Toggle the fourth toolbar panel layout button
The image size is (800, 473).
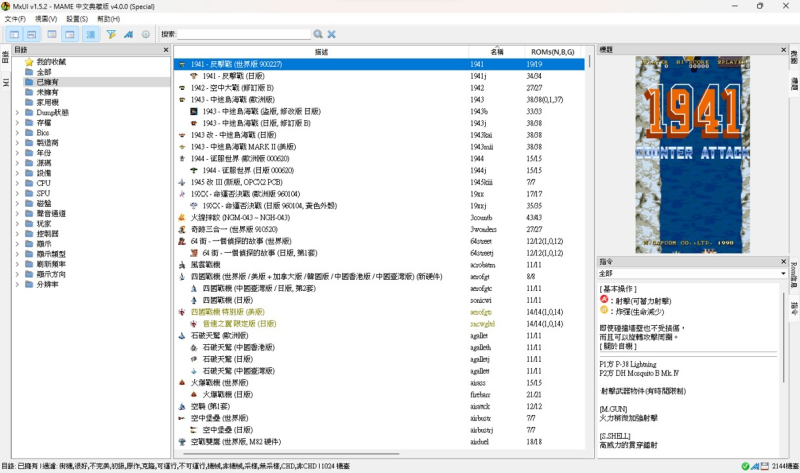70,34
